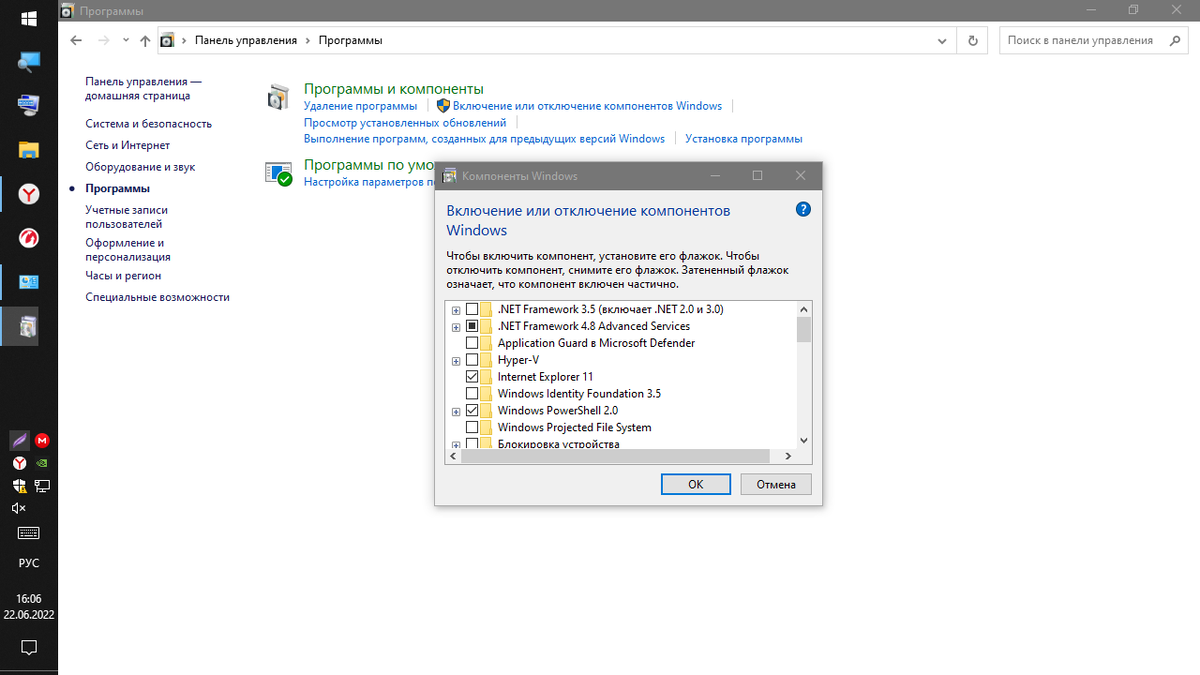Image resolution: width=1200 pixels, height=675 pixels.
Task: Launch the Opera icon in the taskbar
Action: 27,238
